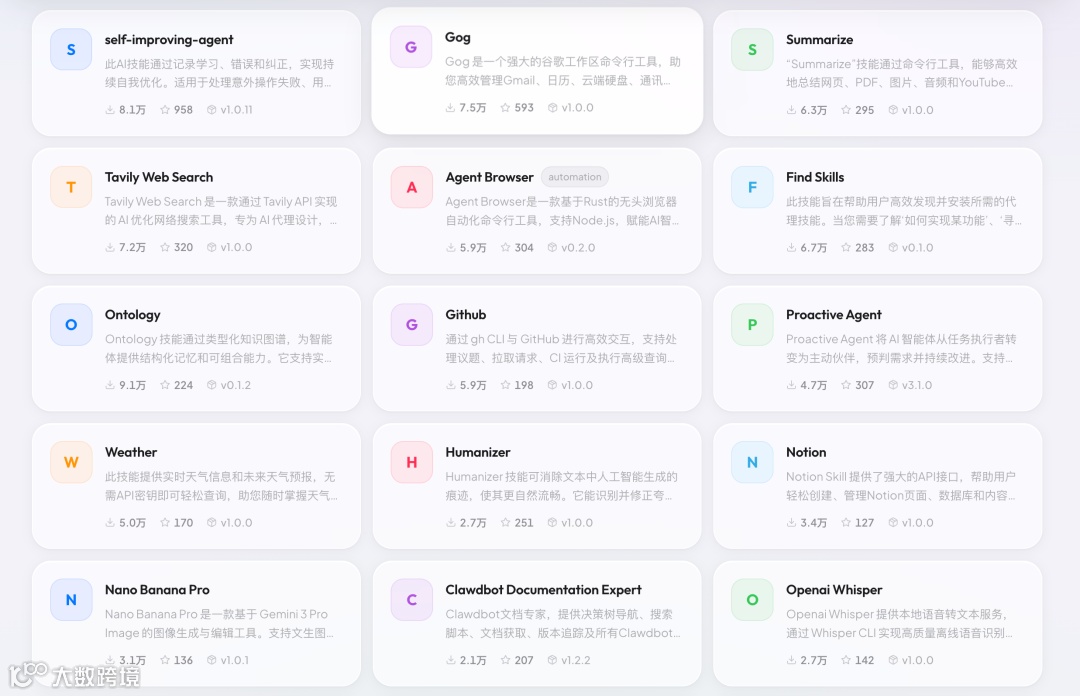Open the Openai Whisper skill title
The height and width of the screenshot is (696, 1080).
coord(833,590)
